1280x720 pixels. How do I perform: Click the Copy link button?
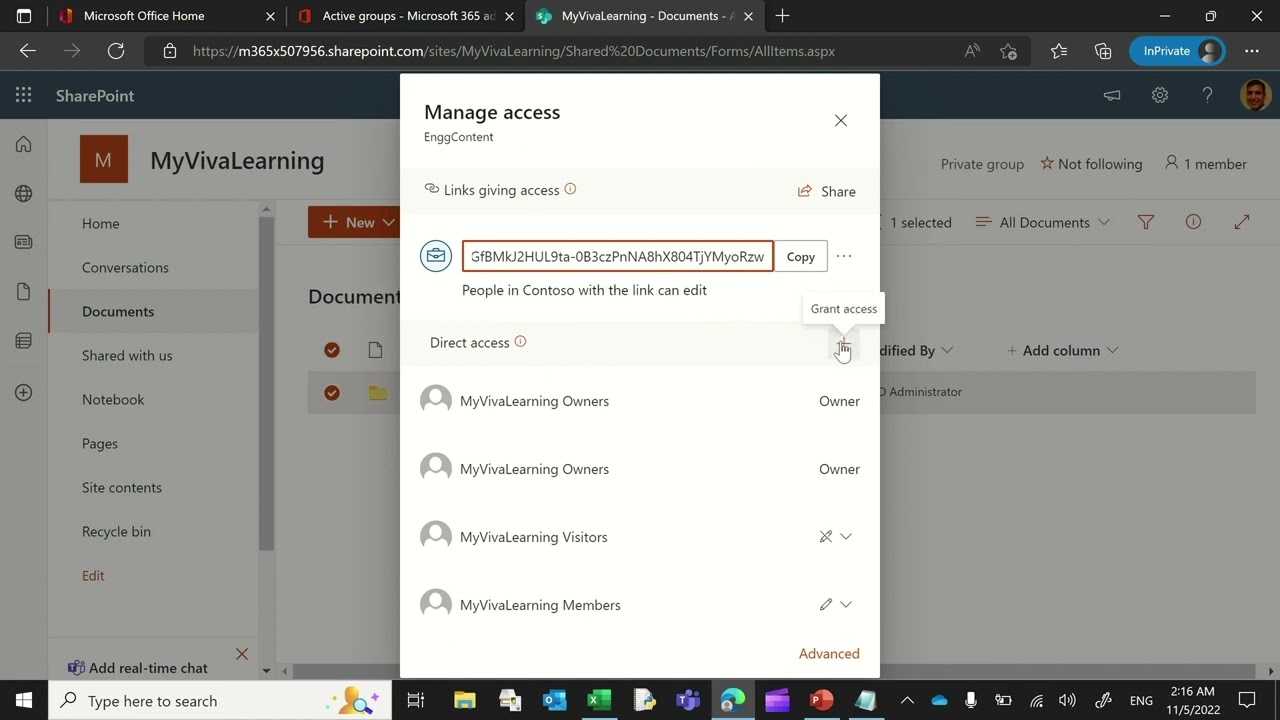pos(801,257)
